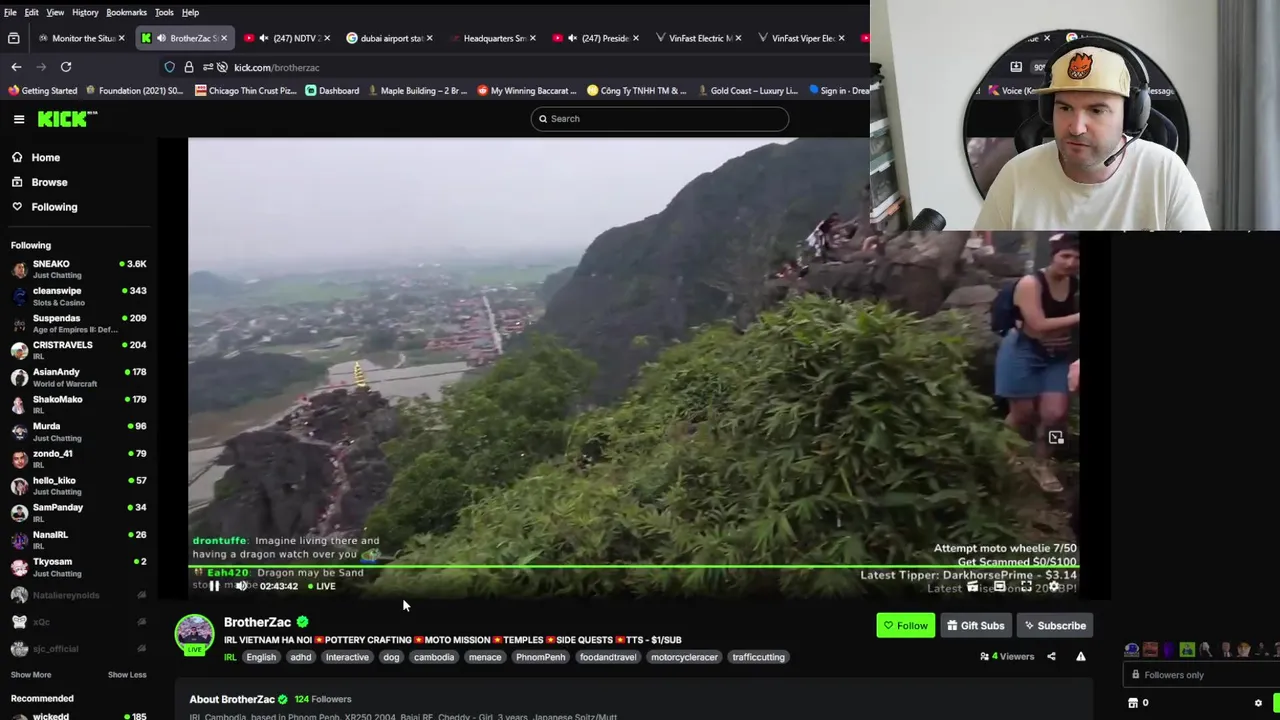Screen dimensions: 1280x720
Task: Collapse the following list with Show Less
Action: (x=127, y=674)
